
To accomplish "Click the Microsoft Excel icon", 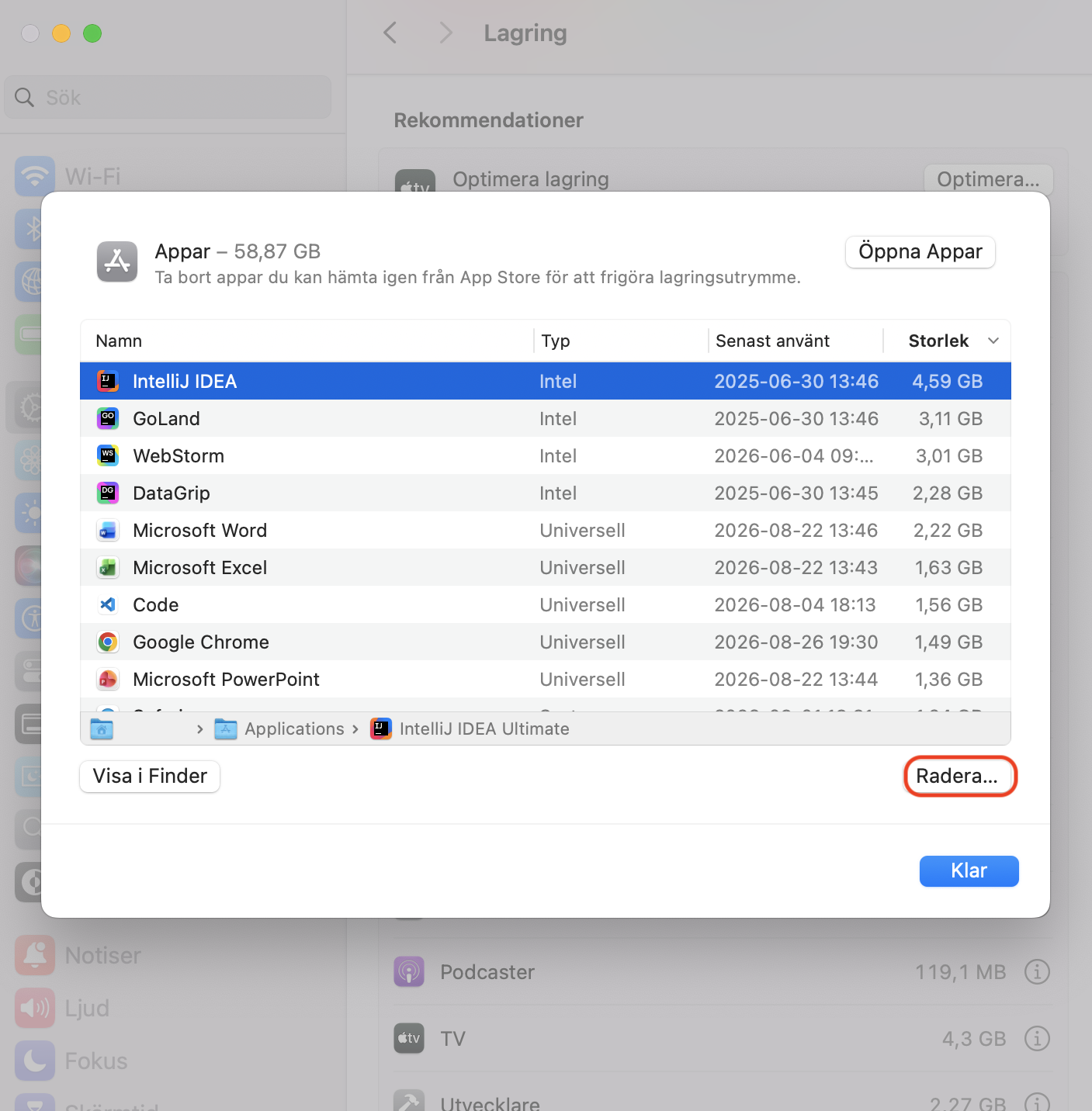I will coord(108,567).
